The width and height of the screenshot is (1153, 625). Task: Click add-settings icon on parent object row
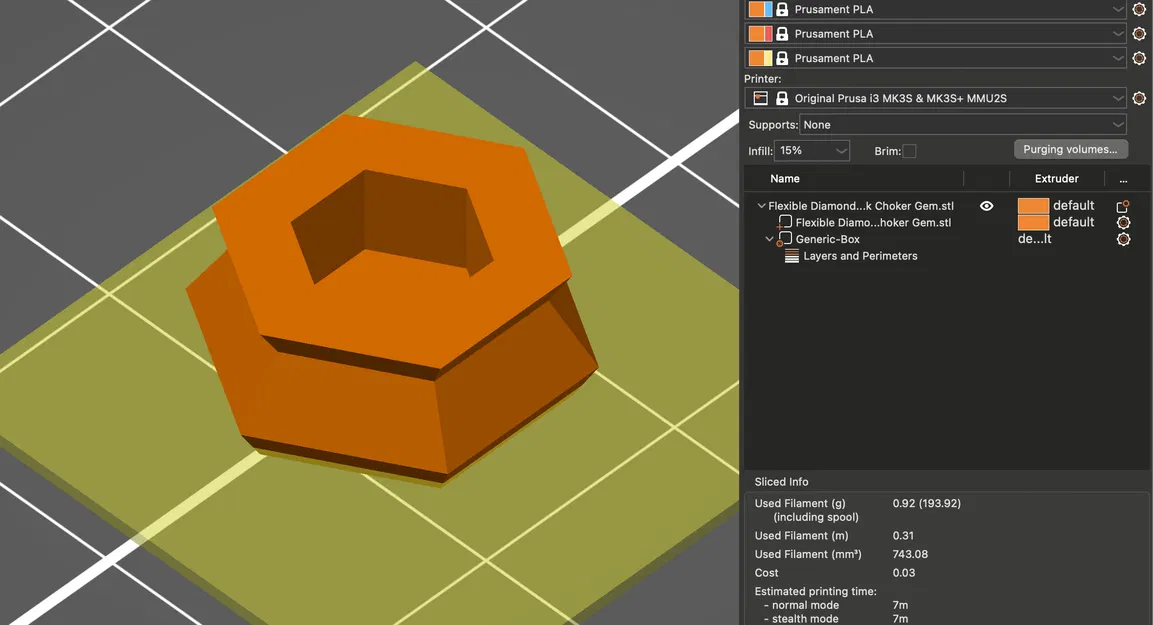pyautogui.click(x=1123, y=206)
